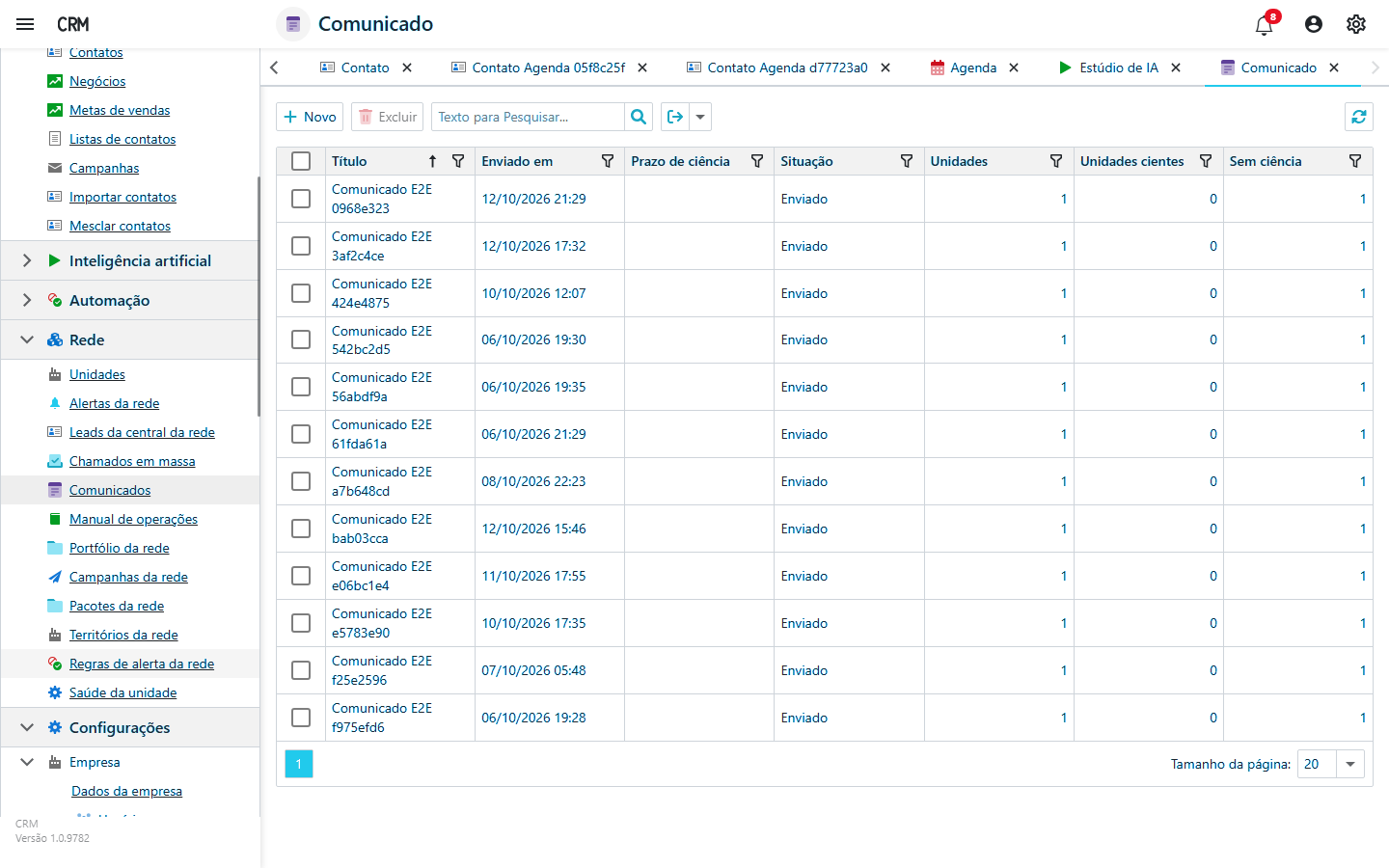Open Alertas da rede link
The height and width of the screenshot is (868, 1389).
[x=114, y=403]
